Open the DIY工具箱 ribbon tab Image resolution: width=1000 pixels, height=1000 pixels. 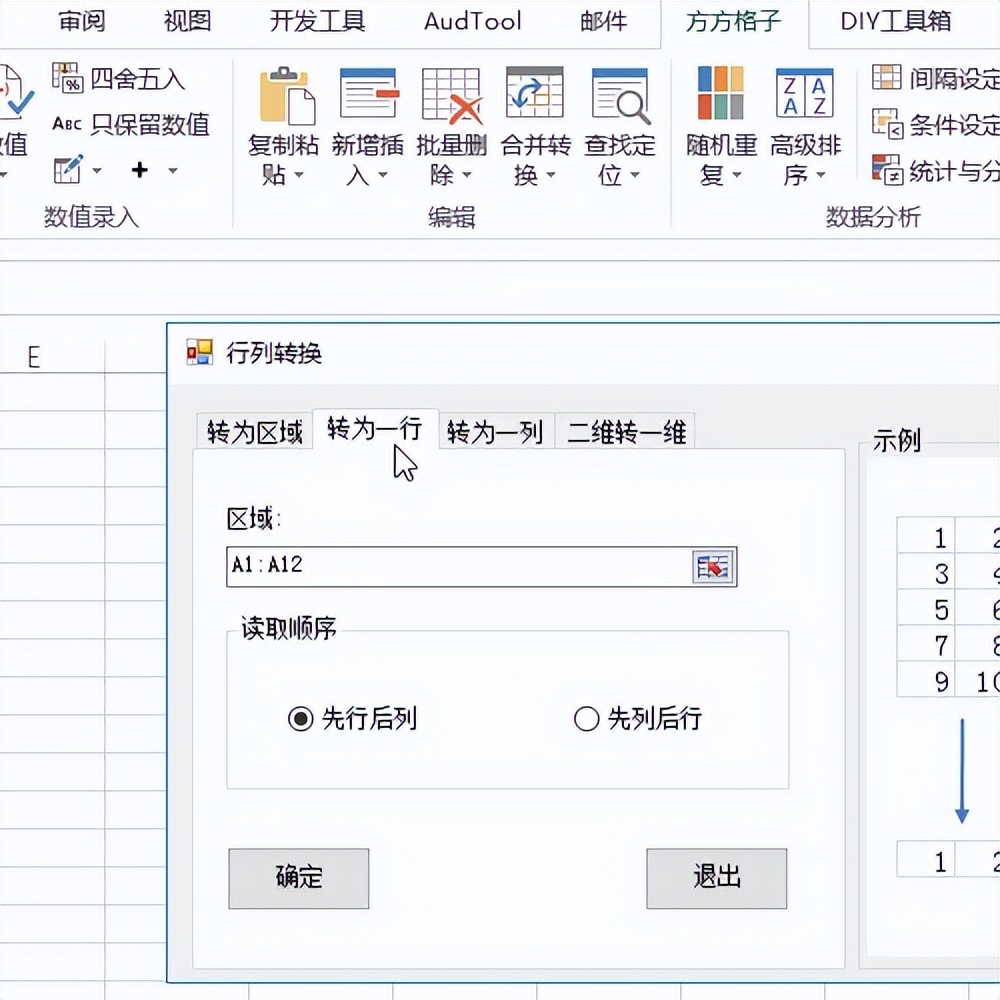point(895,21)
